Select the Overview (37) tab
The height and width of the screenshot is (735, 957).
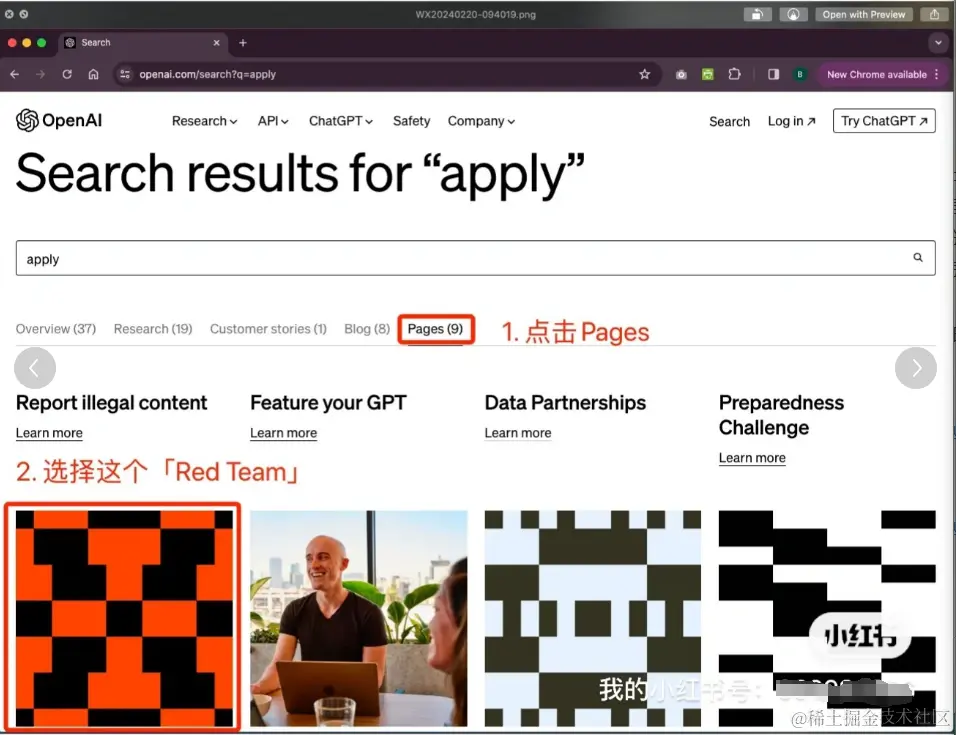tap(56, 329)
